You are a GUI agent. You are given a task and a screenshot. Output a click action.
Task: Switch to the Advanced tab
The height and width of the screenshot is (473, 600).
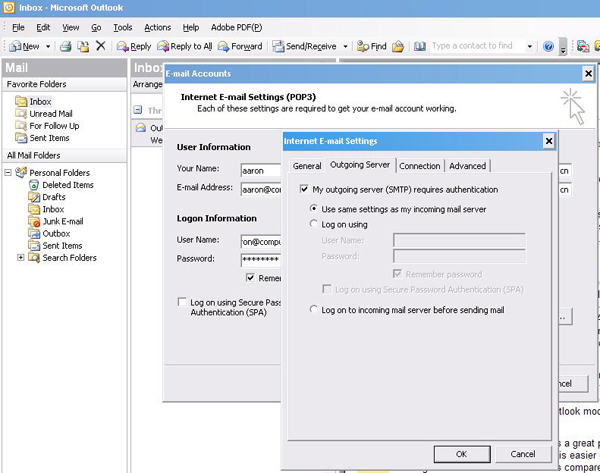[468, 166]
